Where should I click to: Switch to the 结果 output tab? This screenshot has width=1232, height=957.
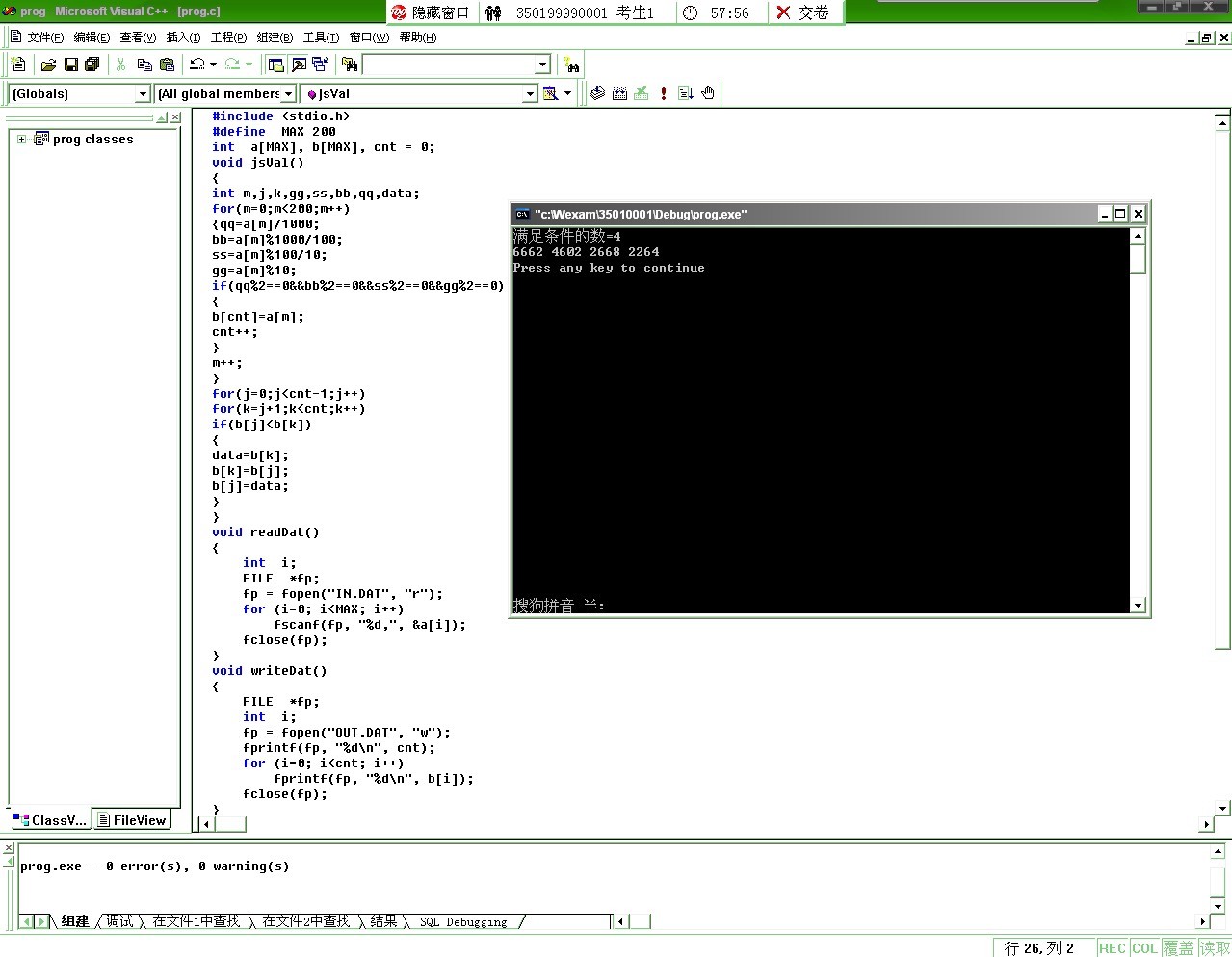383,921
